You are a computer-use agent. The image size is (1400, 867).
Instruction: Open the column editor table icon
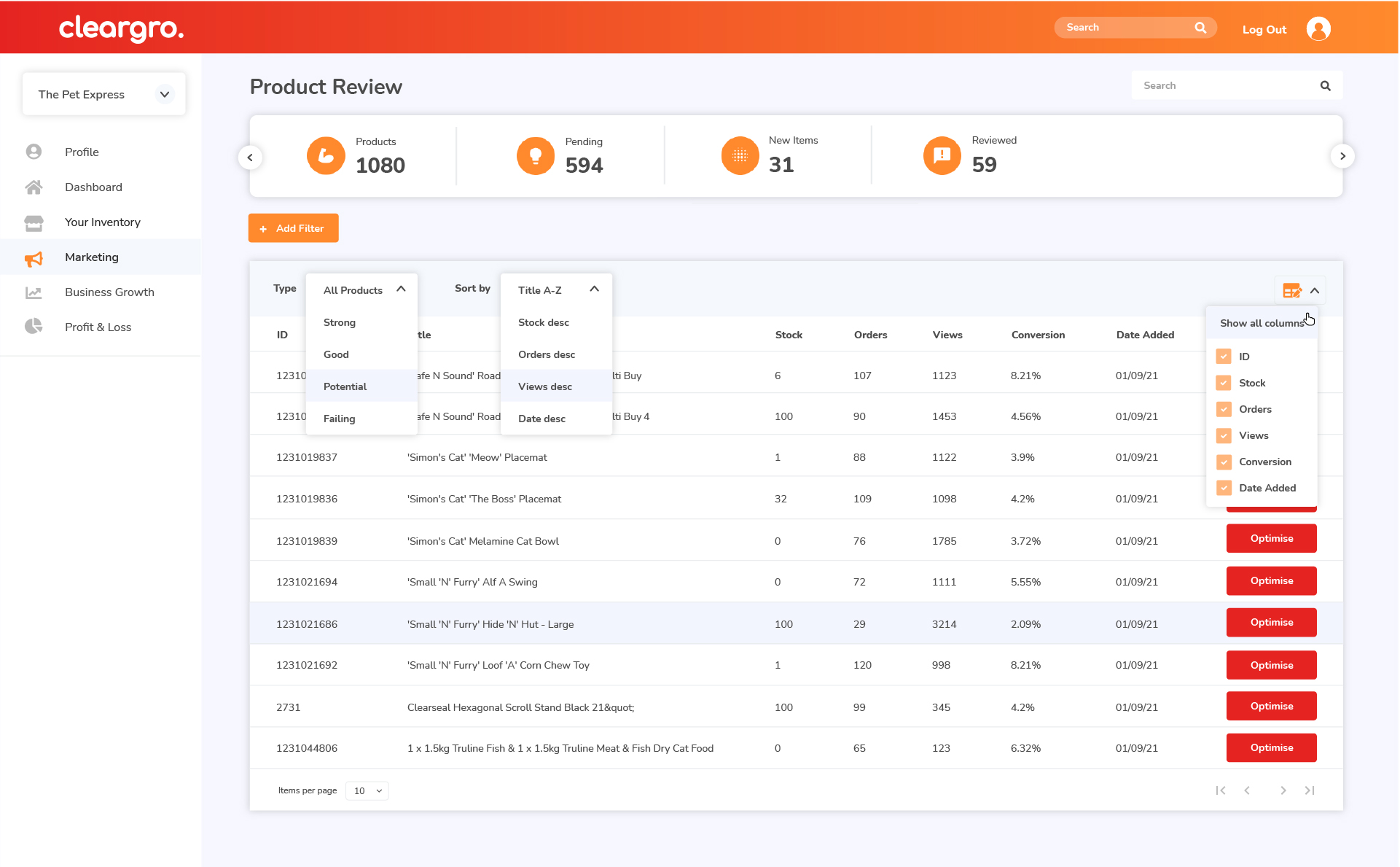pyautogui.click(x=1291, y=291)
